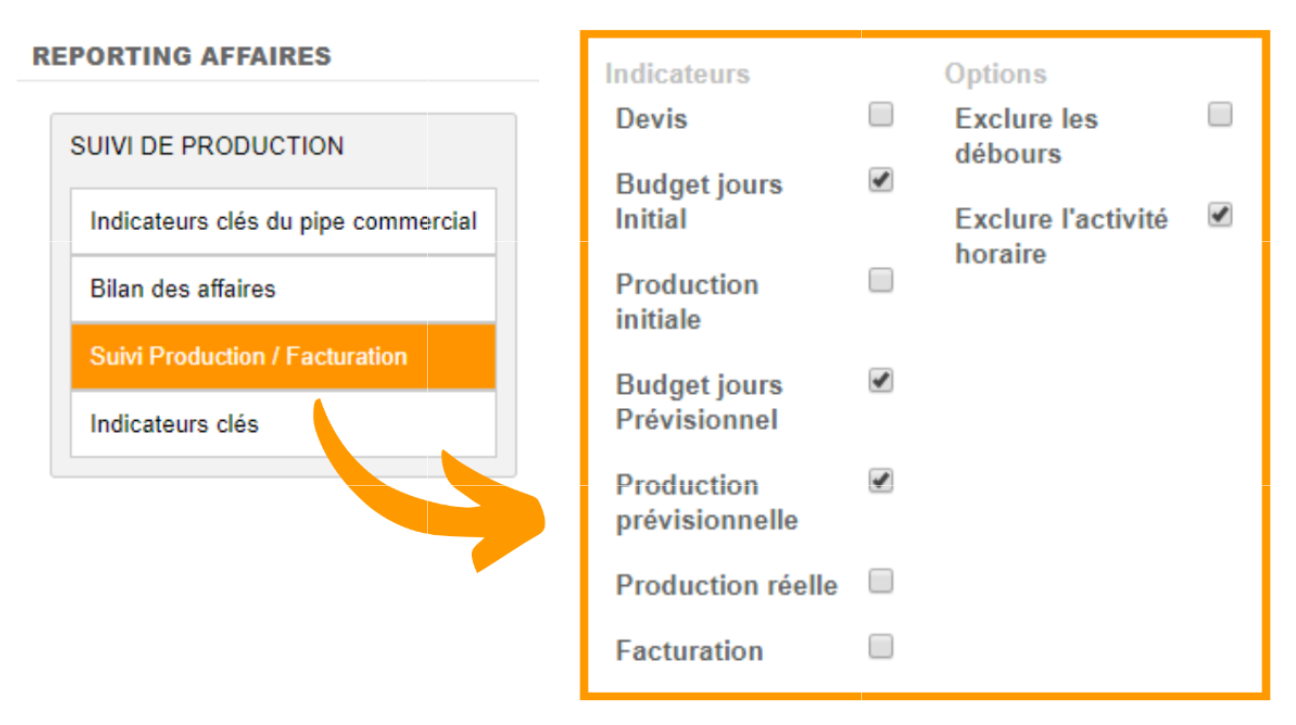Open Indicateurs clés du pipe commercial
The width and height of the screenshot is (1296, 725).
point(283,221)
